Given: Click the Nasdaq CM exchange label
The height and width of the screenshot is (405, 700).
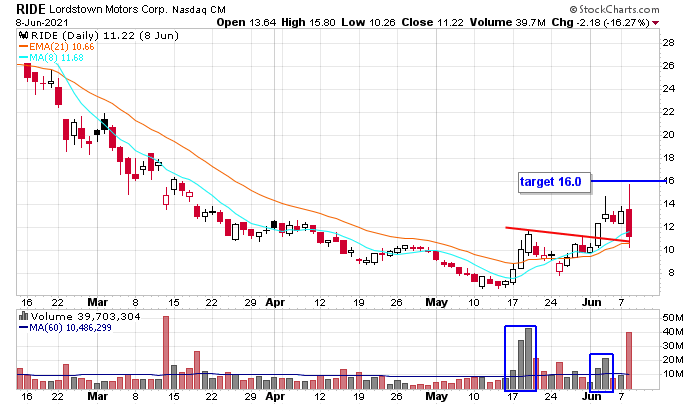Looking at the screenshot, I should pos(199,9).
